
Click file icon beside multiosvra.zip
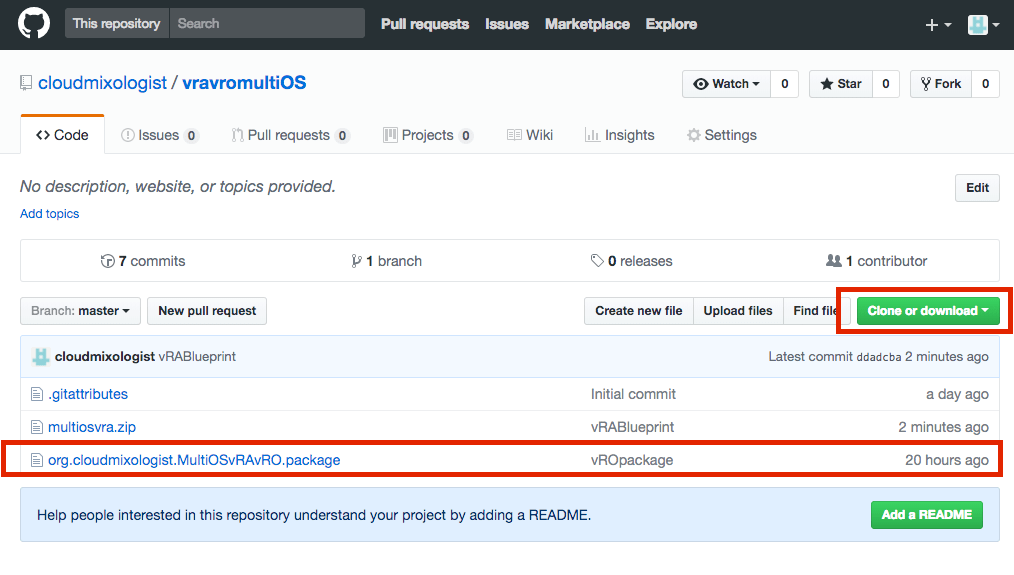[37, 427]
